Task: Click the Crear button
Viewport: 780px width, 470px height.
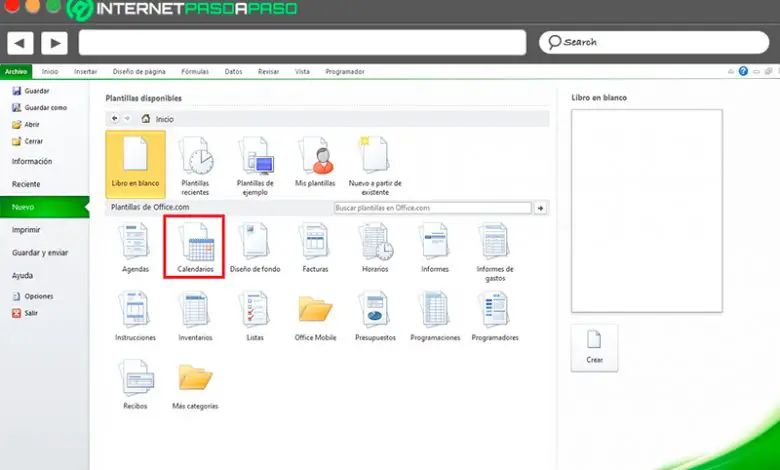Action: coord(594,348)
